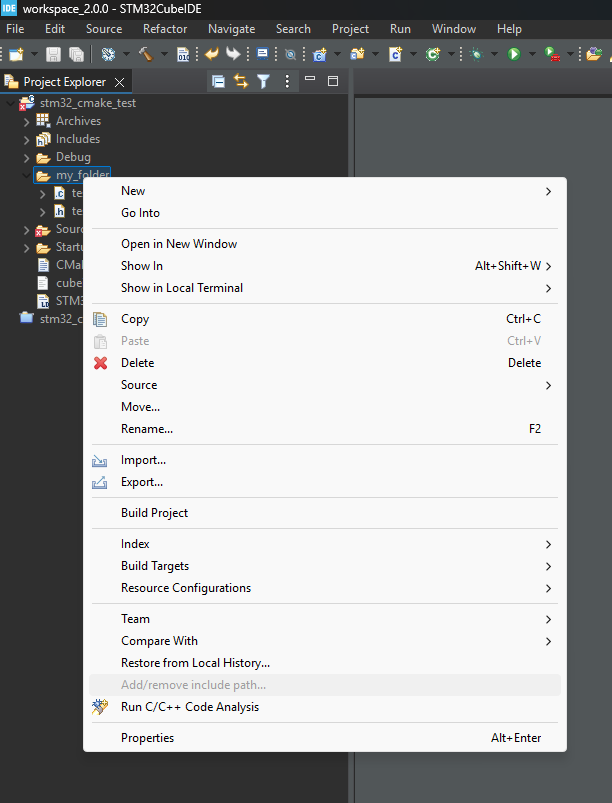Toggle Link with Editor icon
Image resolution: width=612 pixels, height=803 pixels.
pos(240,81)
